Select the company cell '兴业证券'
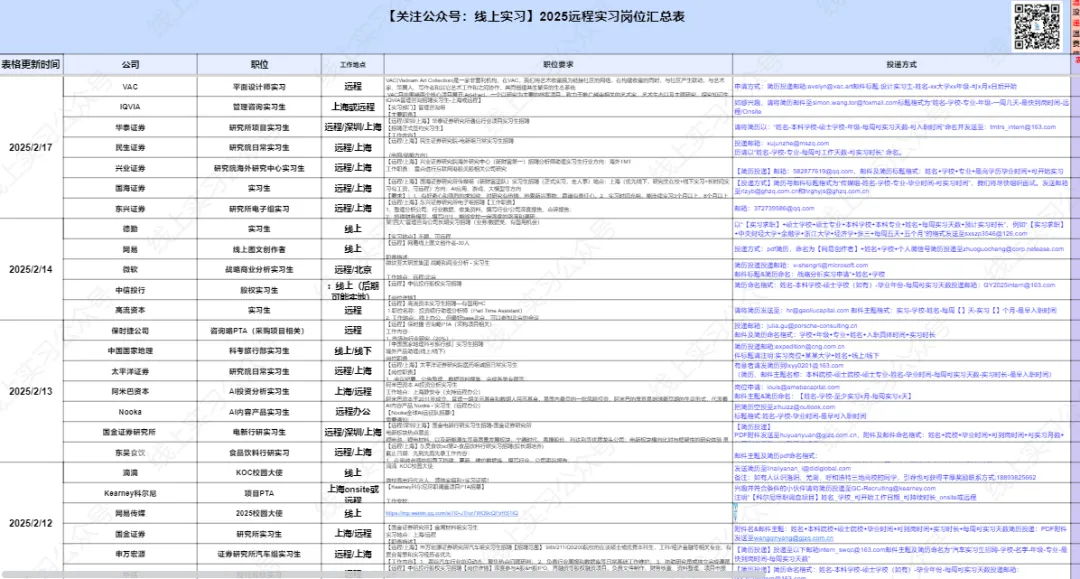This screenshot has height=579, width=1080. point(130,168)
